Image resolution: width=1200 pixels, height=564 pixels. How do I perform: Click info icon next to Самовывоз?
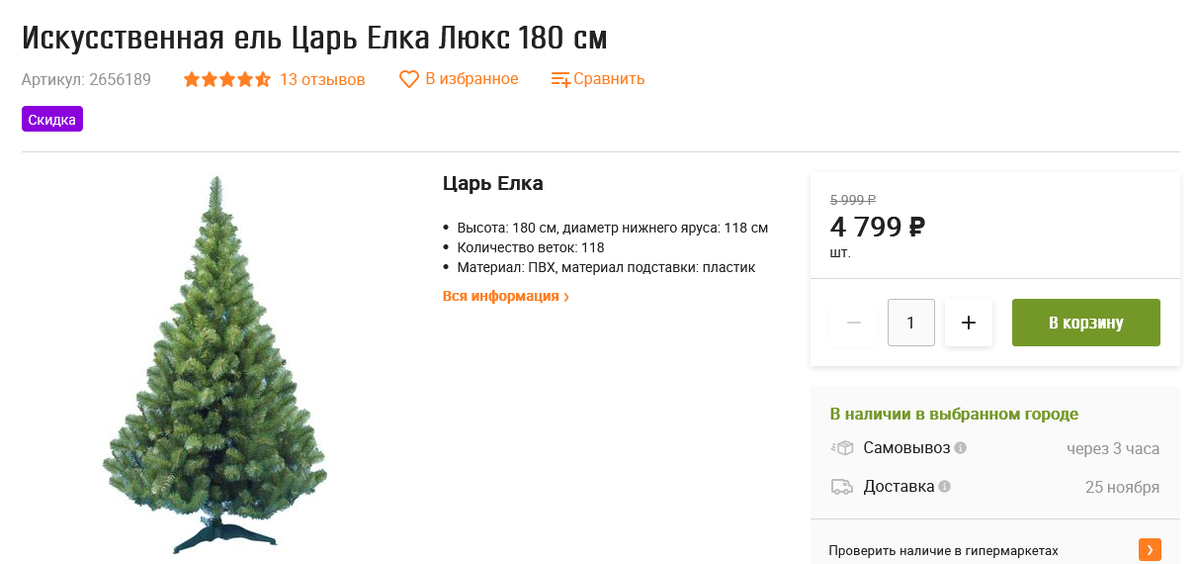pos(960,448)
